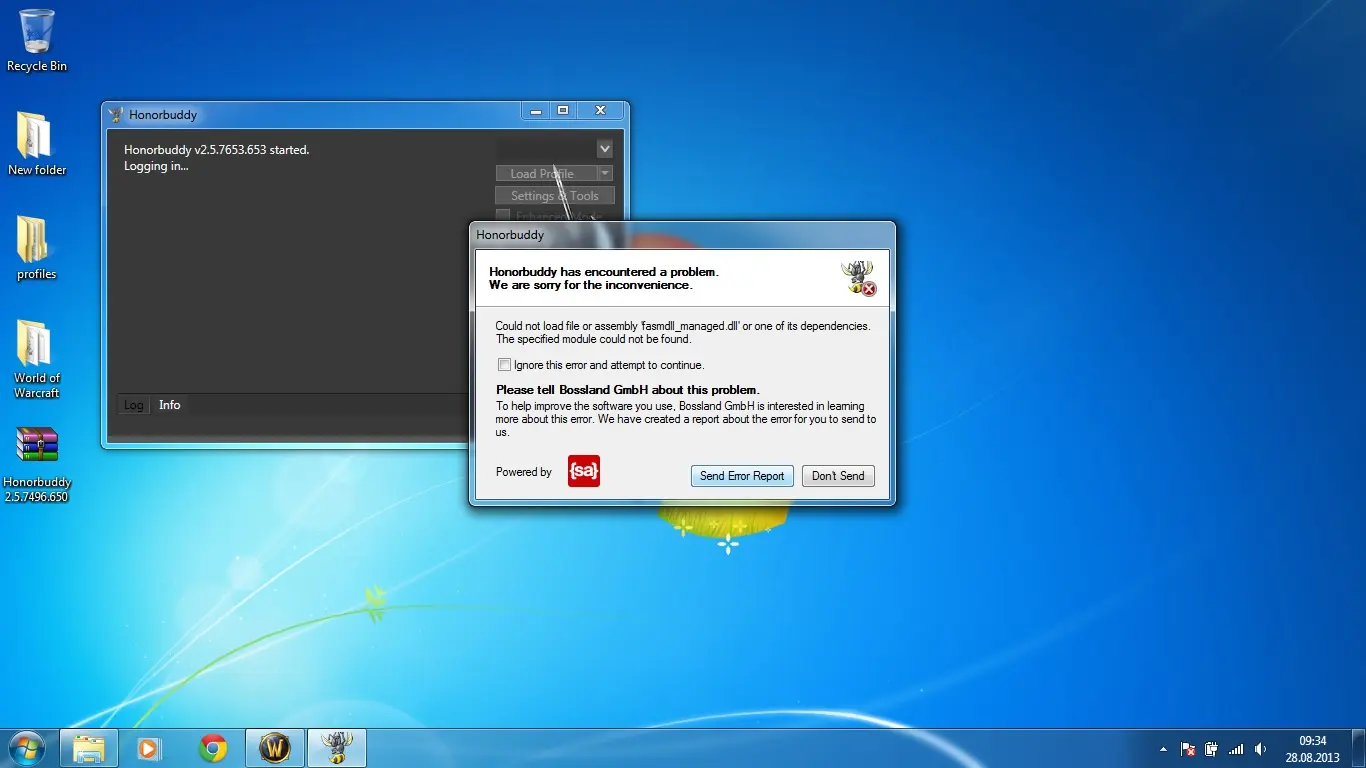Screen dimensions: 1366x768
Task: Click the Load Profile button
Action: 546,174
